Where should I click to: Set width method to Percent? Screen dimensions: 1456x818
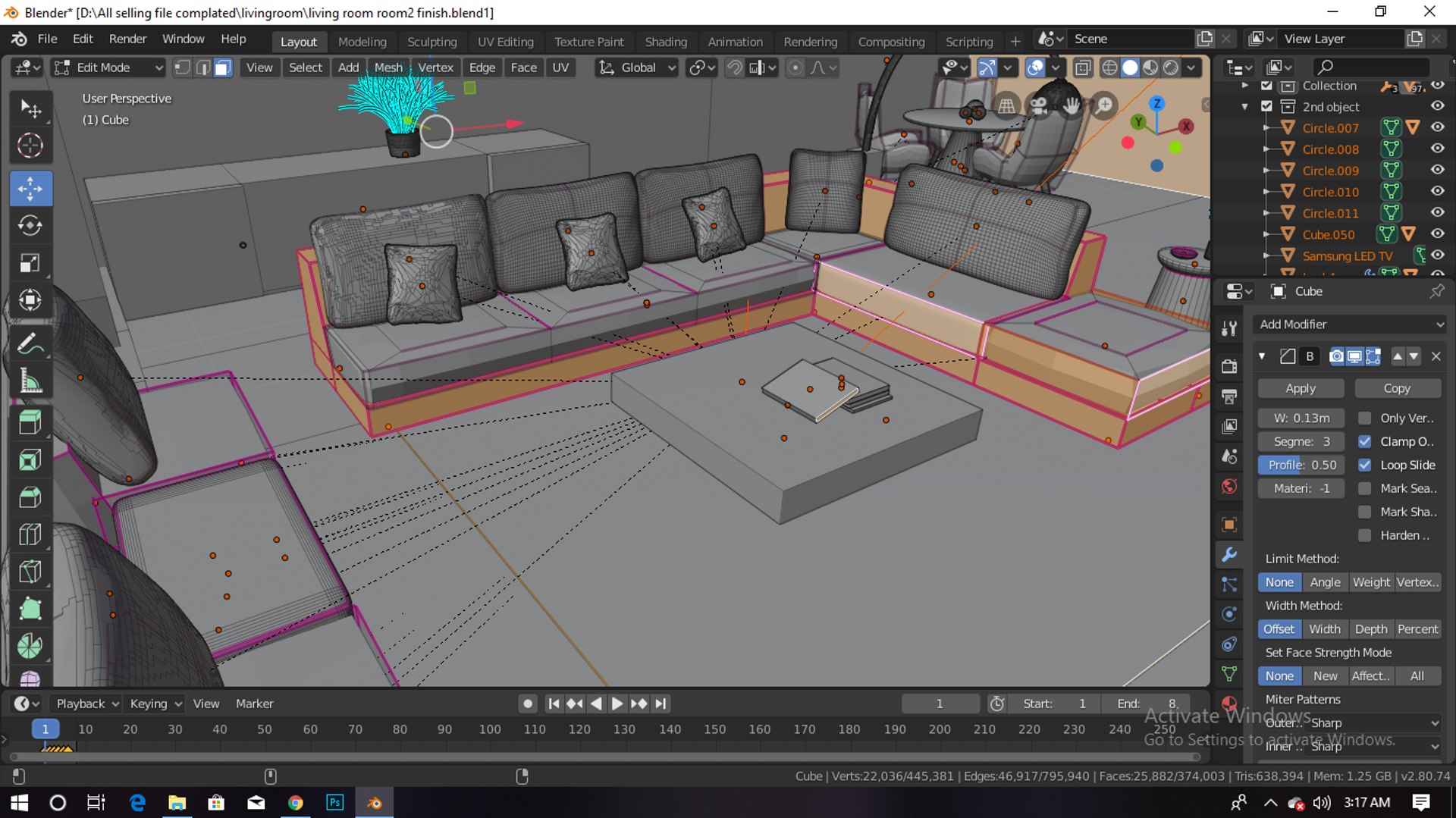tap(1417, 629)
